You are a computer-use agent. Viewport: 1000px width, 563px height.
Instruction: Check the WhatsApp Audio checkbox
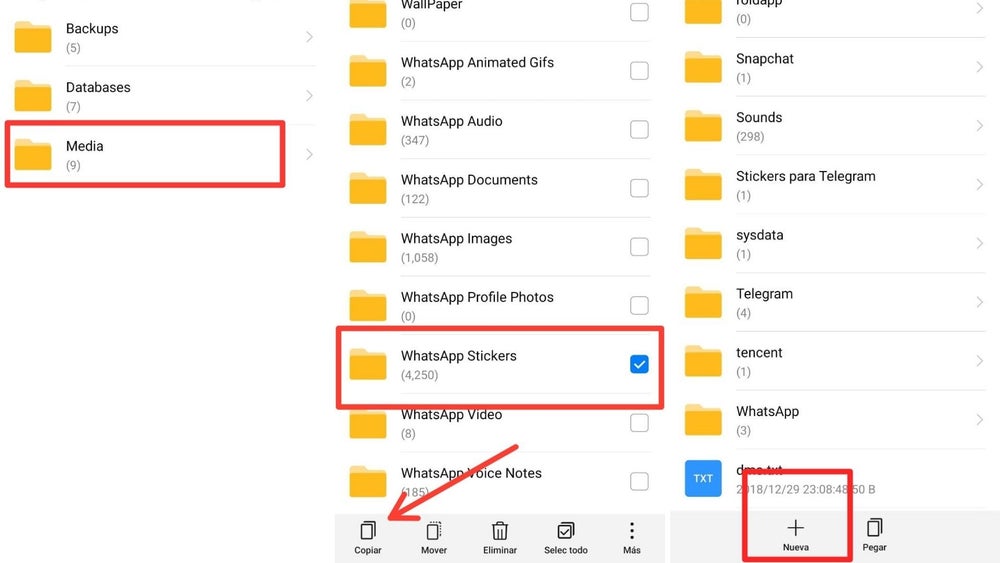(x=639, y=129)
